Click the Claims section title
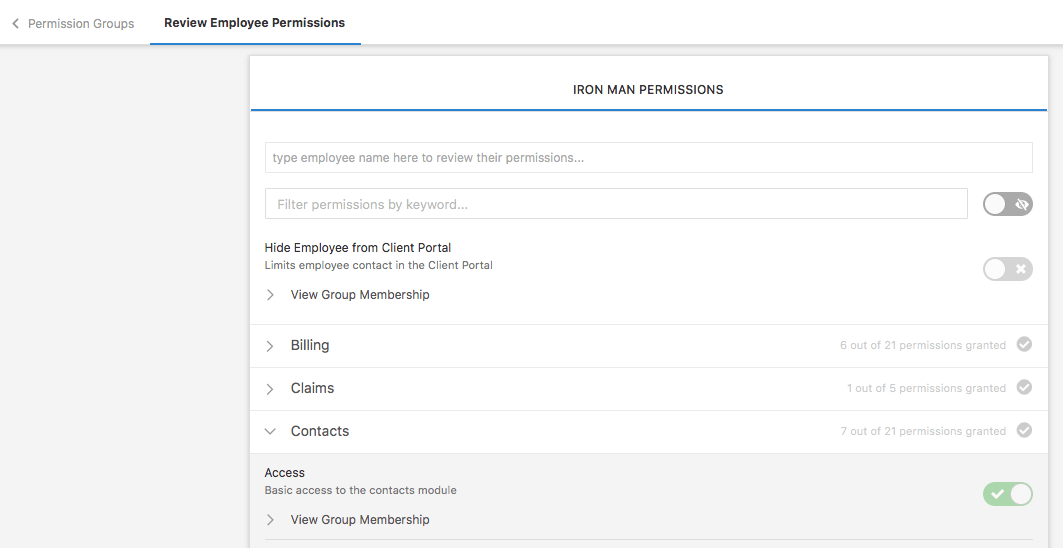The width and height of the screenshot is (1063, 548). point(313,388)
